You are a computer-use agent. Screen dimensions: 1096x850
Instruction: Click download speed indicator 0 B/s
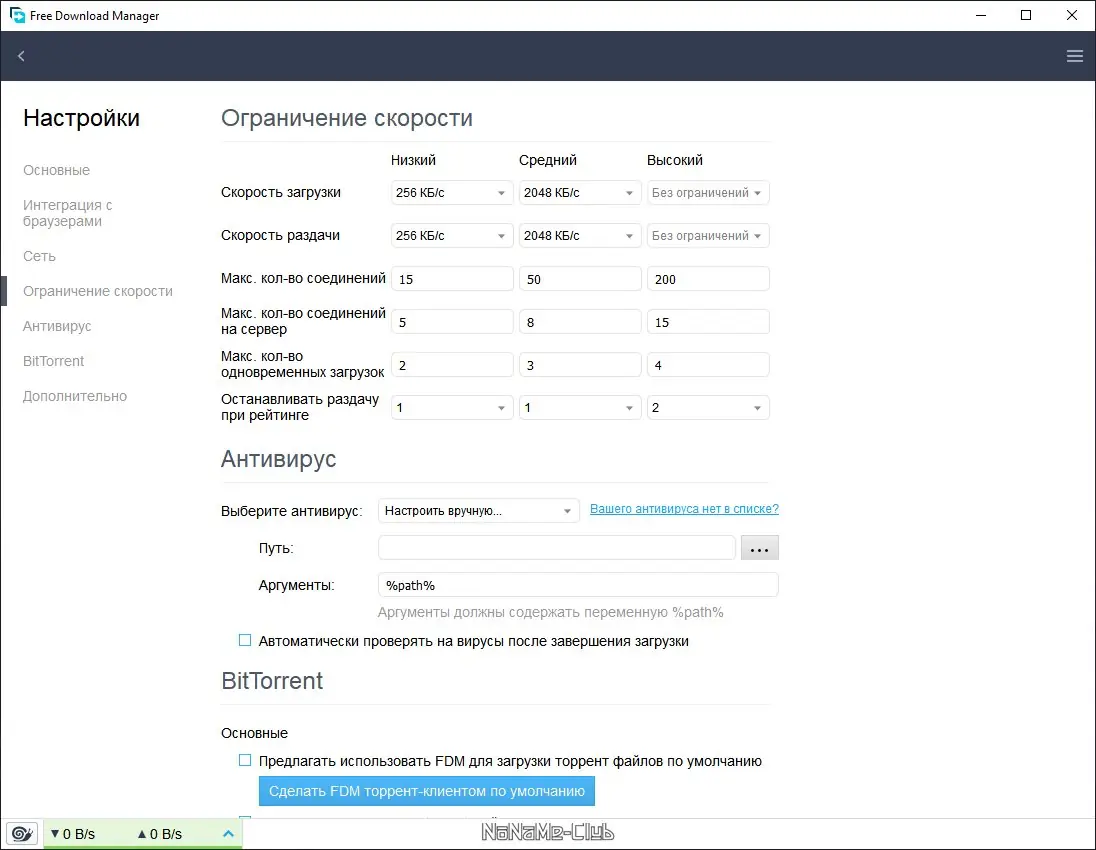pyautogui.click(x=73, y=834)
